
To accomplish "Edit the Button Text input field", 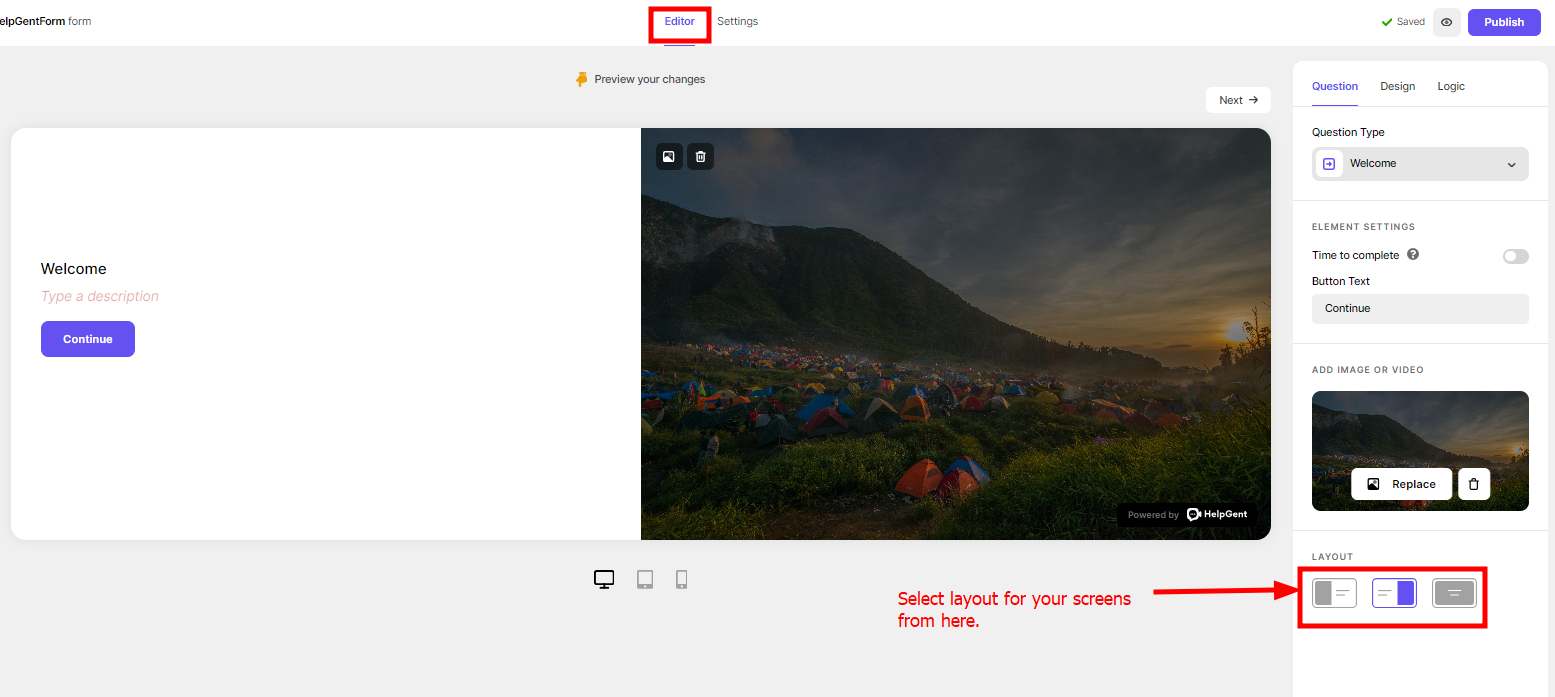I will click(x=1420, y=308).
